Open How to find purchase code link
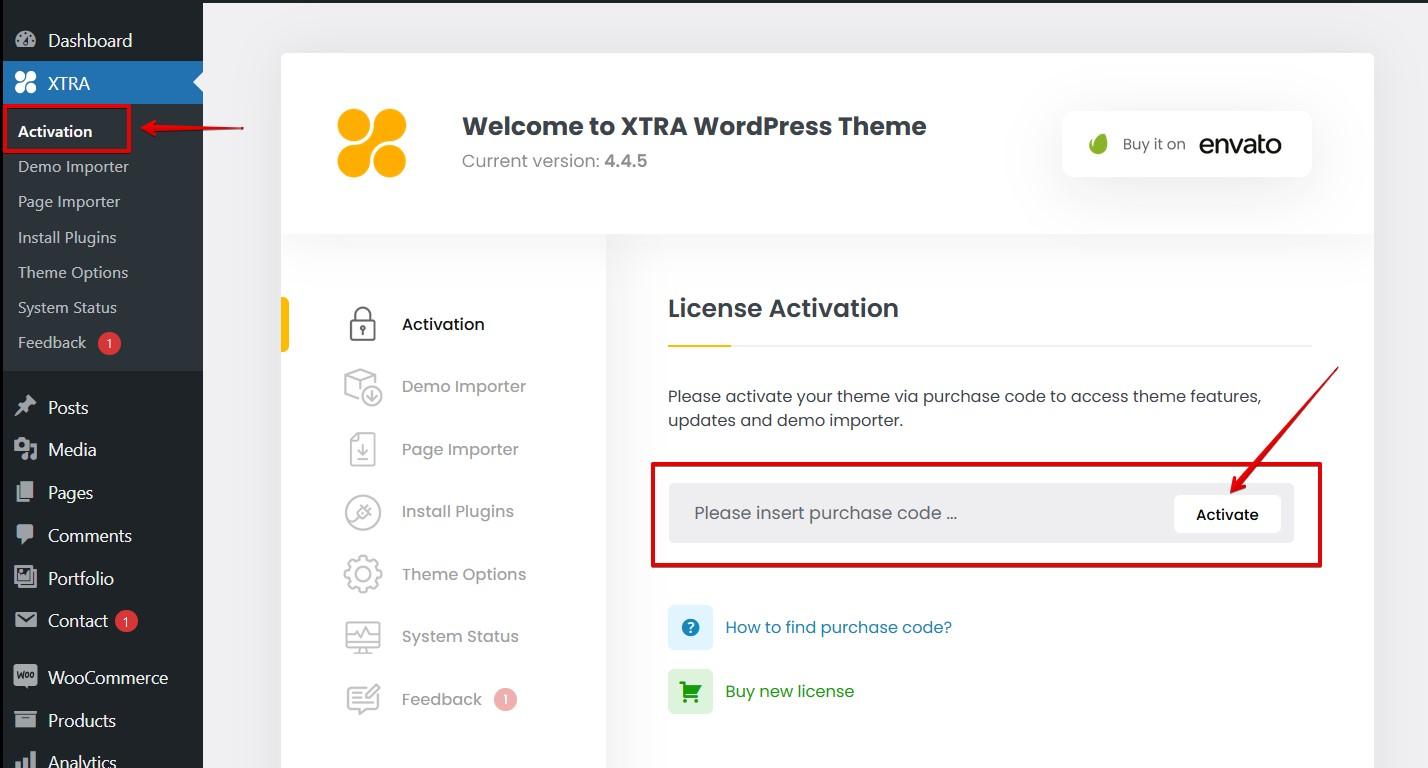This screenshot has height=768, width=1428. (x=838, y=628)
